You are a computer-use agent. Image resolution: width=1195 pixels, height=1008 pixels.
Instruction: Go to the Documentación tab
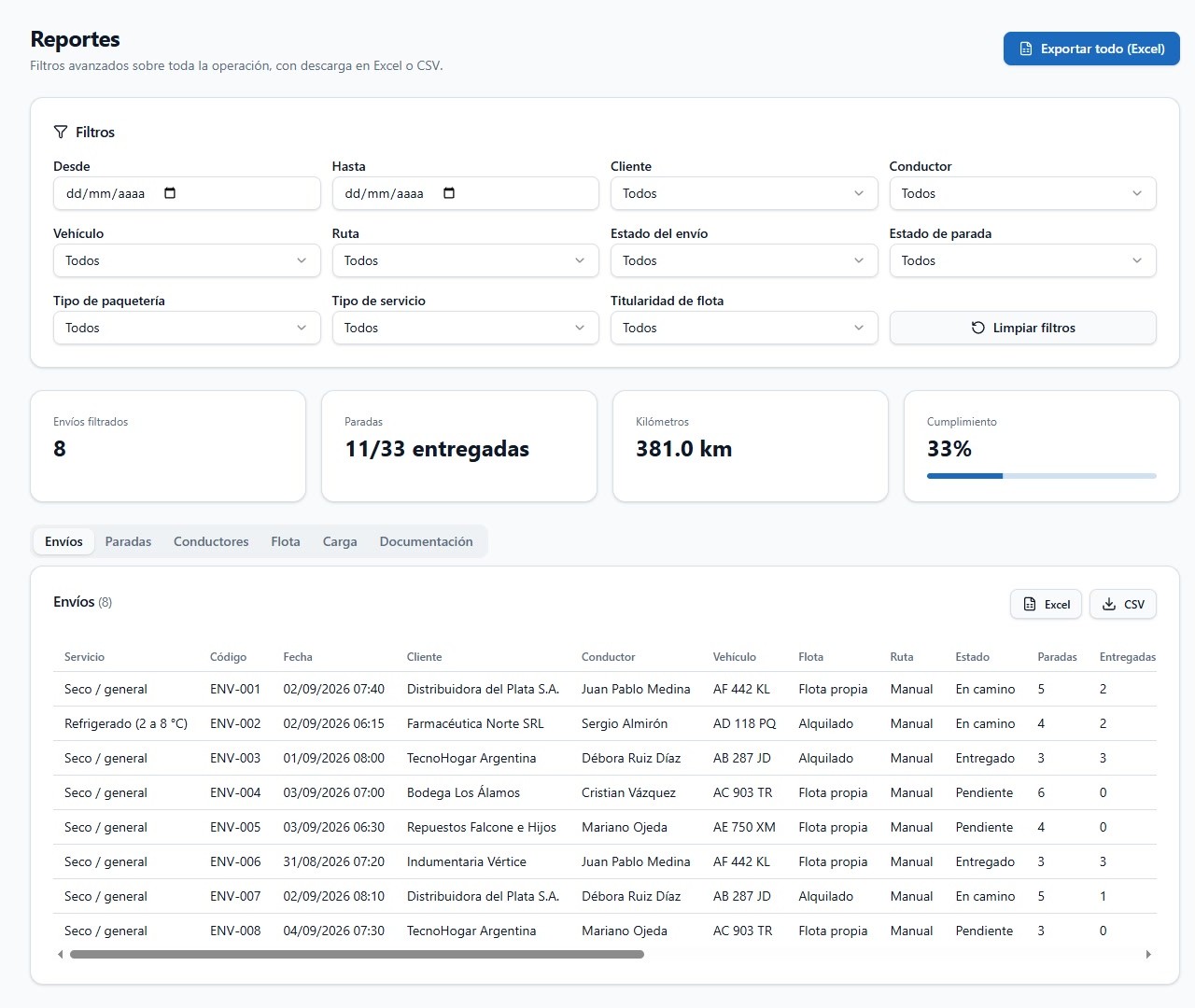(x=426, y=541)
